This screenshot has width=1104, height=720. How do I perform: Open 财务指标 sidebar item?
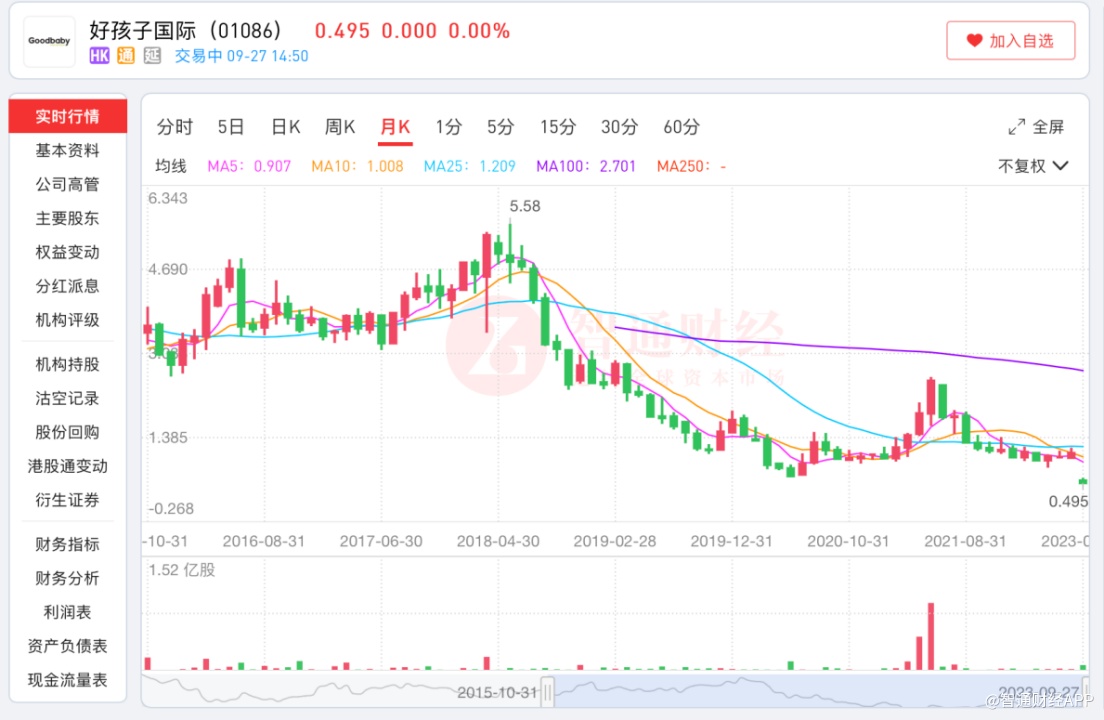[x=68, y=544]
